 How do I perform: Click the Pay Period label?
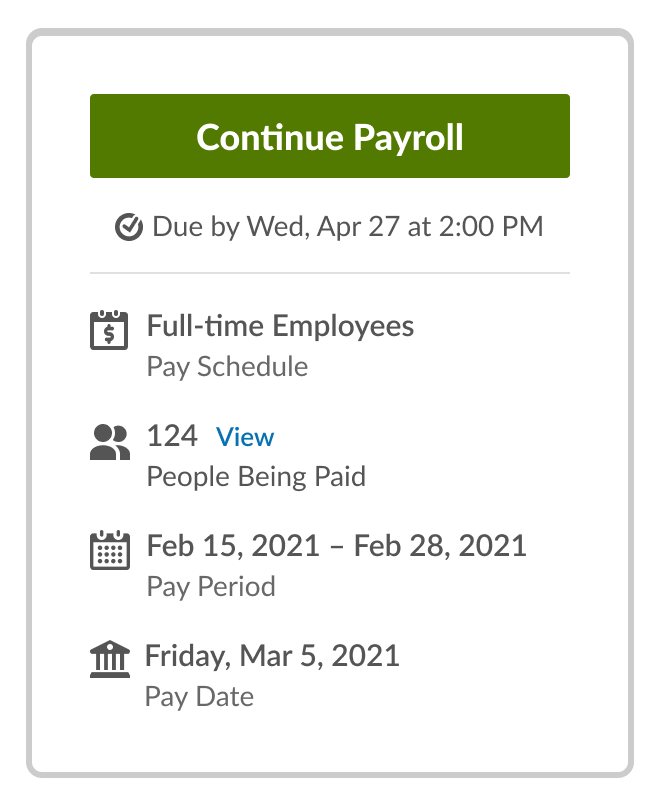click(x=211, y=587)
